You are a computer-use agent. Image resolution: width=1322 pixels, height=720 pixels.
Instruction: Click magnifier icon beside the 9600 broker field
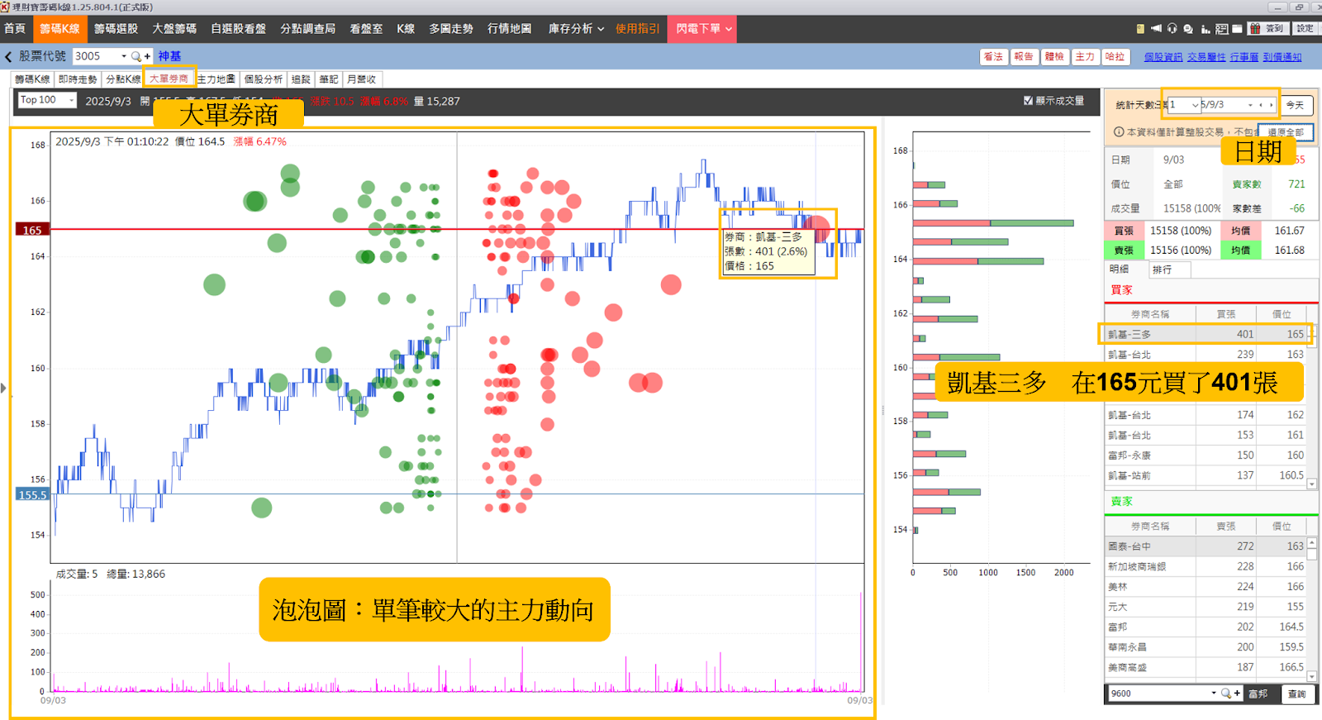1225,693
